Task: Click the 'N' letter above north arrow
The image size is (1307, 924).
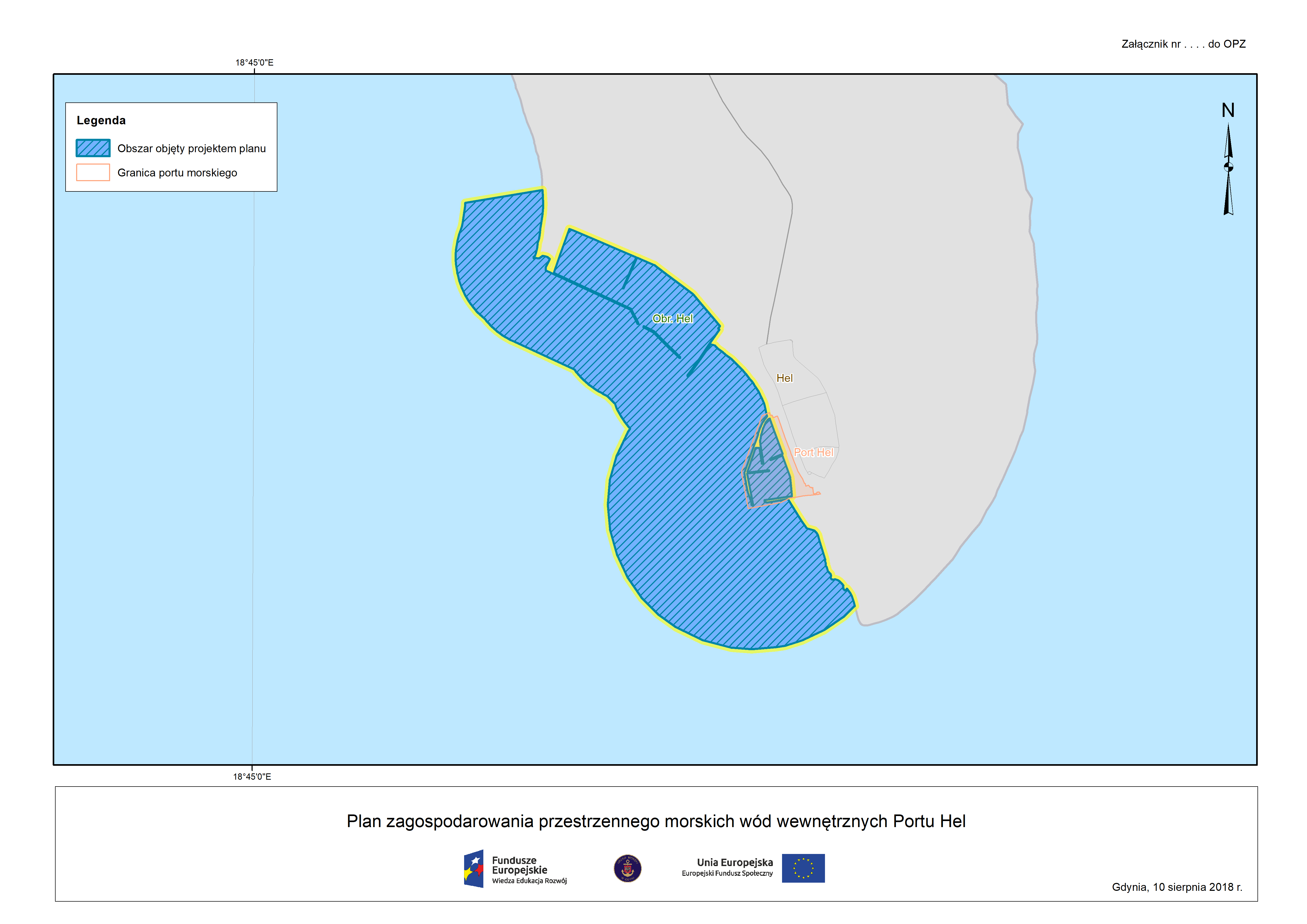Action: 1228,110
